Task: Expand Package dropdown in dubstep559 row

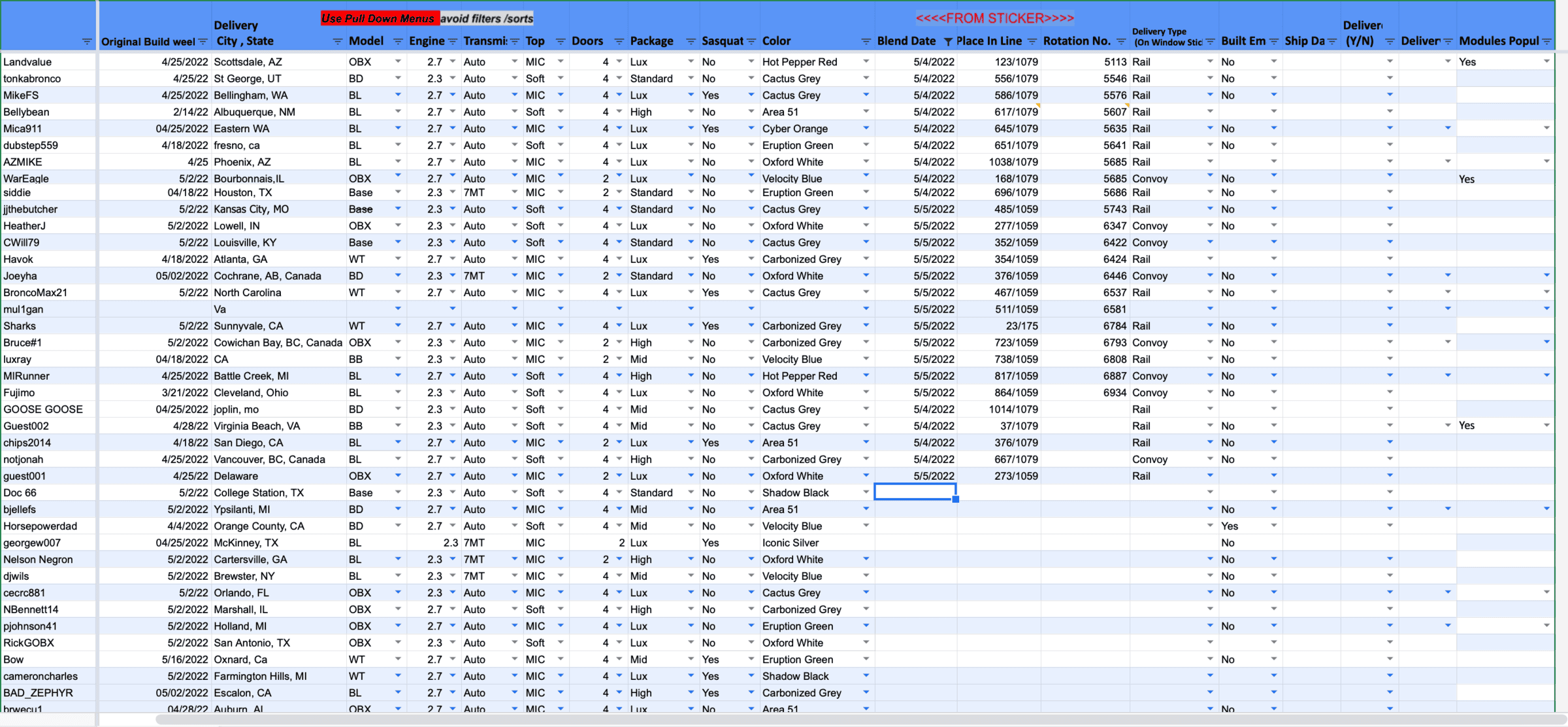Action: [691, 145]
